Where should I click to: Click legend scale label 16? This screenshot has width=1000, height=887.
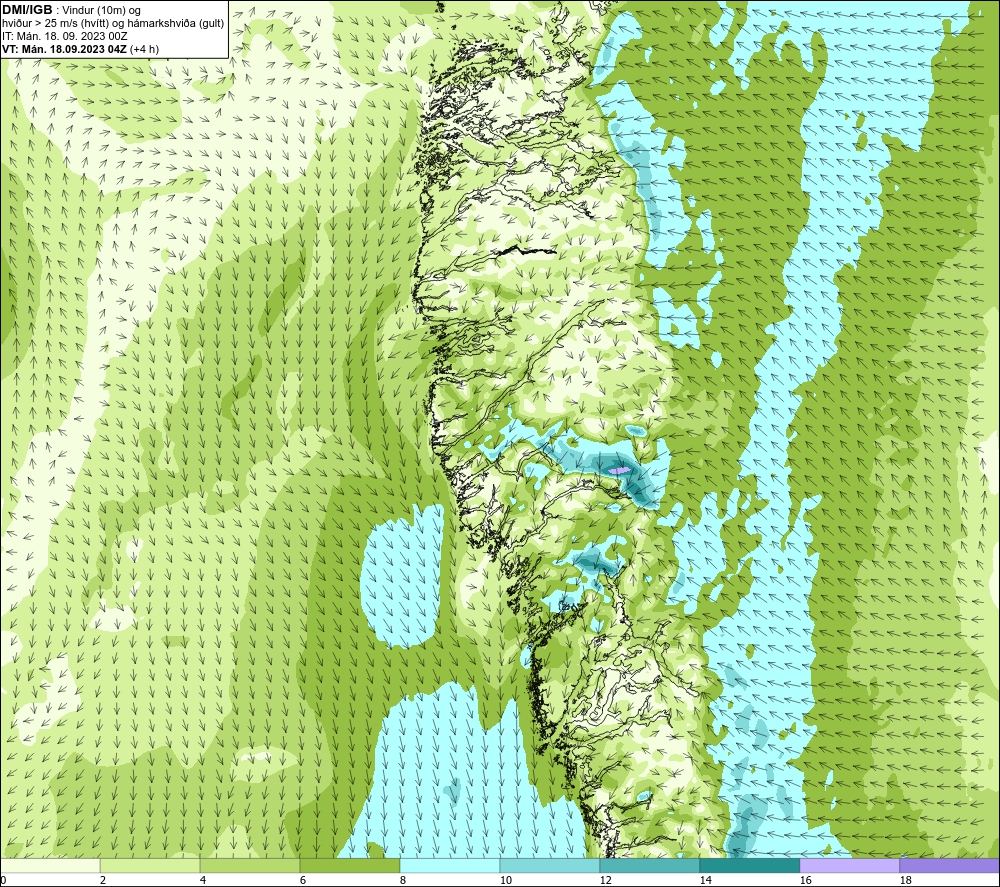pos(805,881)
